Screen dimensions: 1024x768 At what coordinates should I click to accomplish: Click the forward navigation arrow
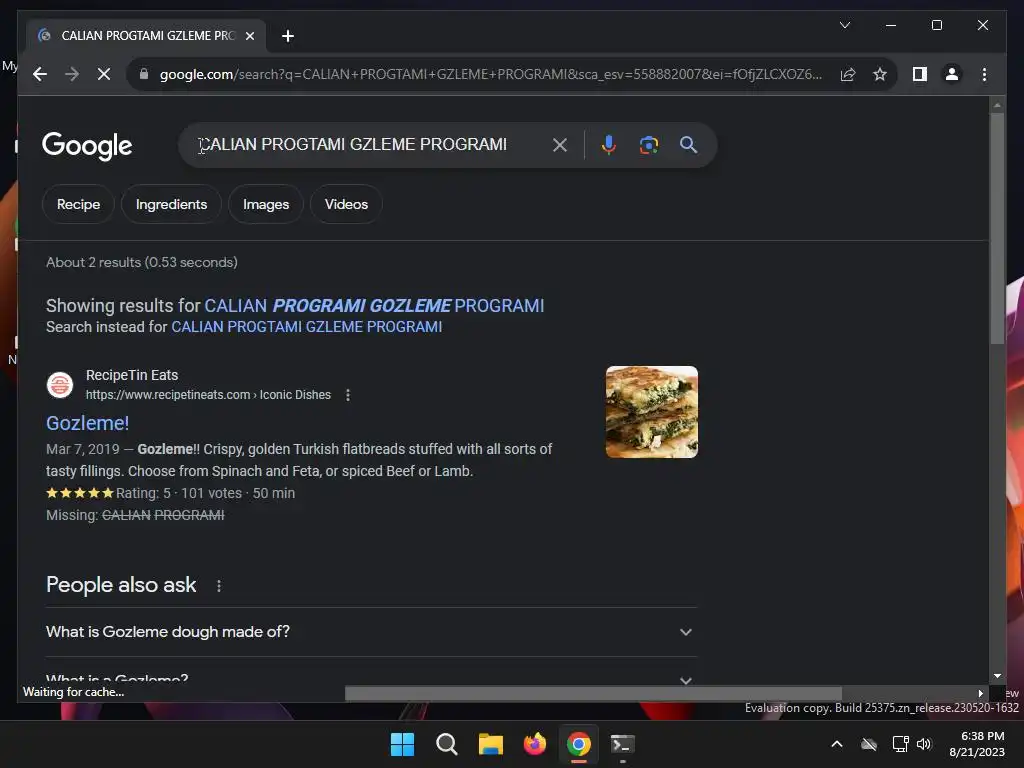click(72, 74)
